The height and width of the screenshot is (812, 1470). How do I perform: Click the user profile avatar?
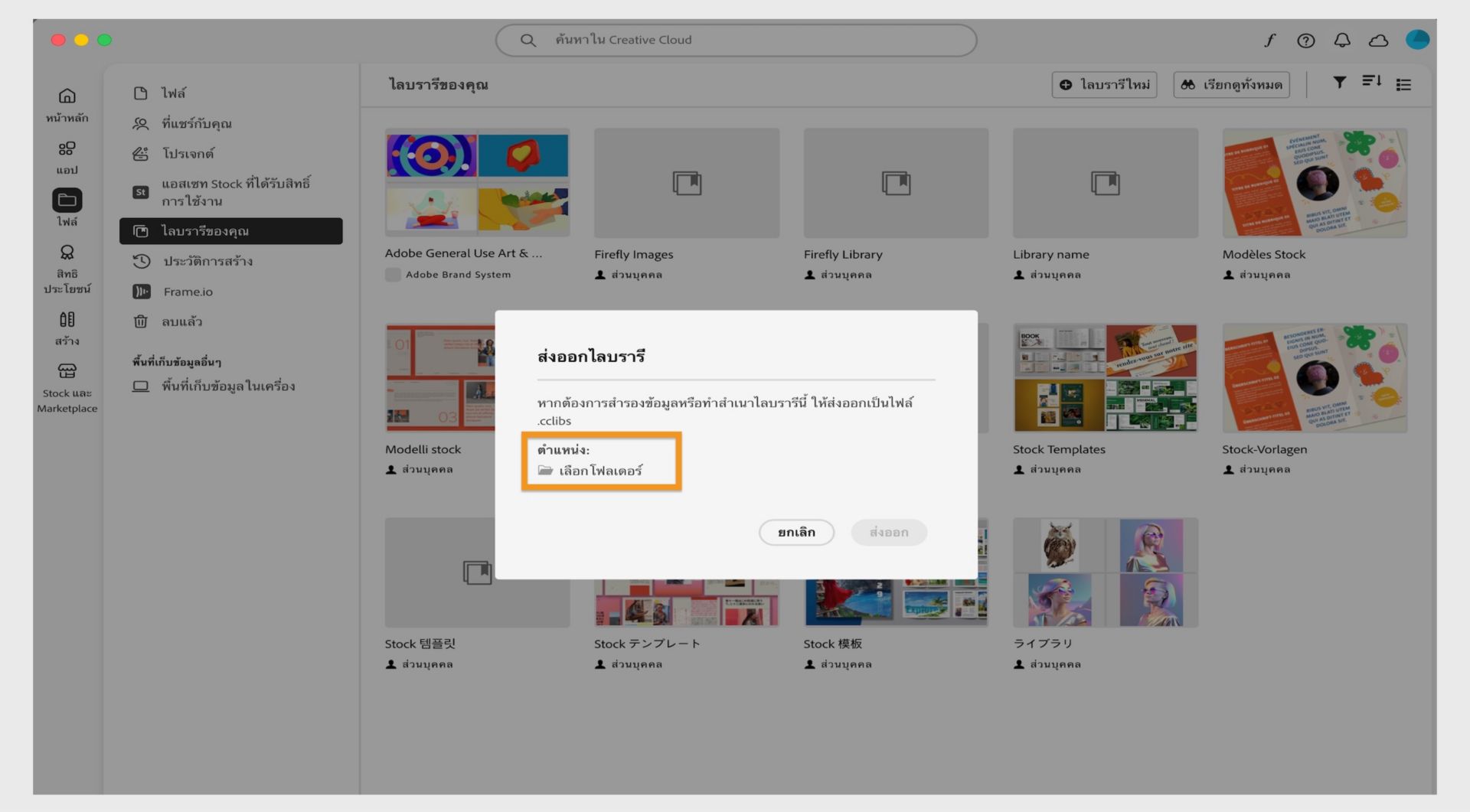(1417, 40)
